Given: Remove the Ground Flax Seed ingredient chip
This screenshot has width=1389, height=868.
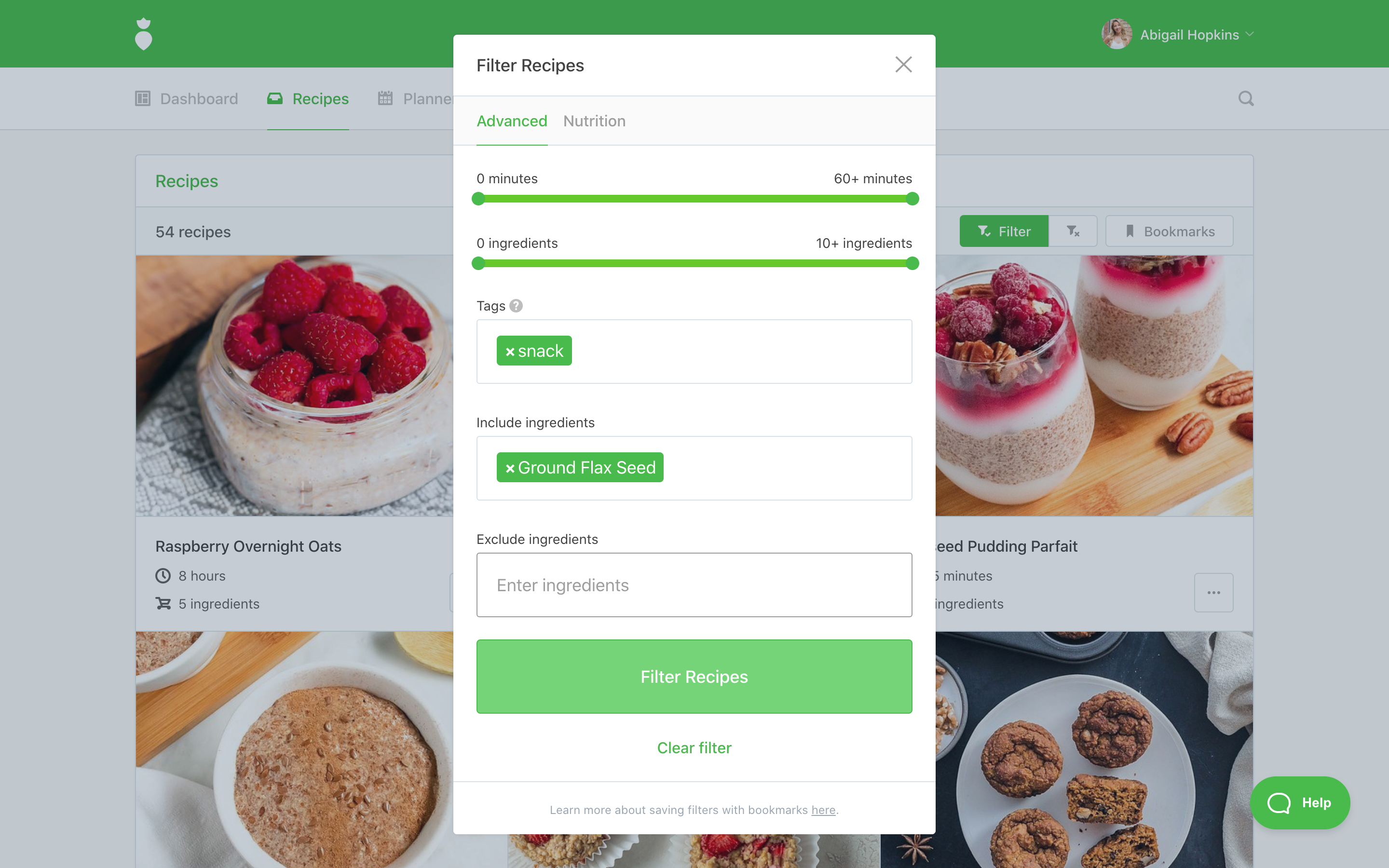Looking at the screenshot, I should pyautogui.click(x=510, y=468).
